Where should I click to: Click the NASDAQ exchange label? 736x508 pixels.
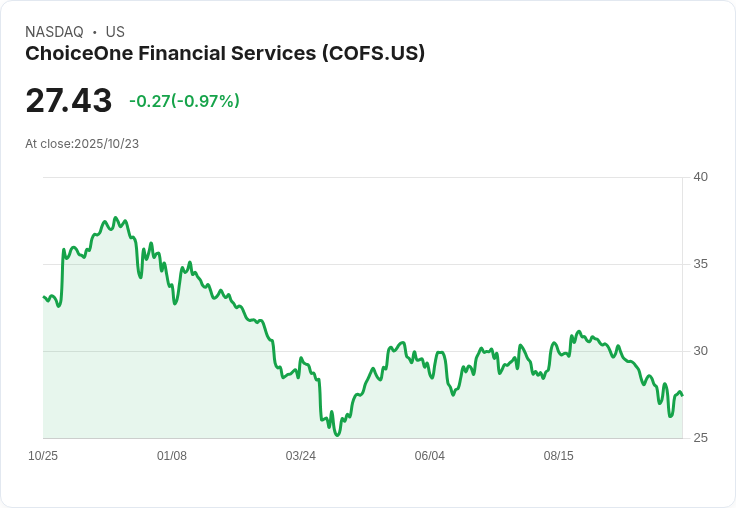[54, 32]
